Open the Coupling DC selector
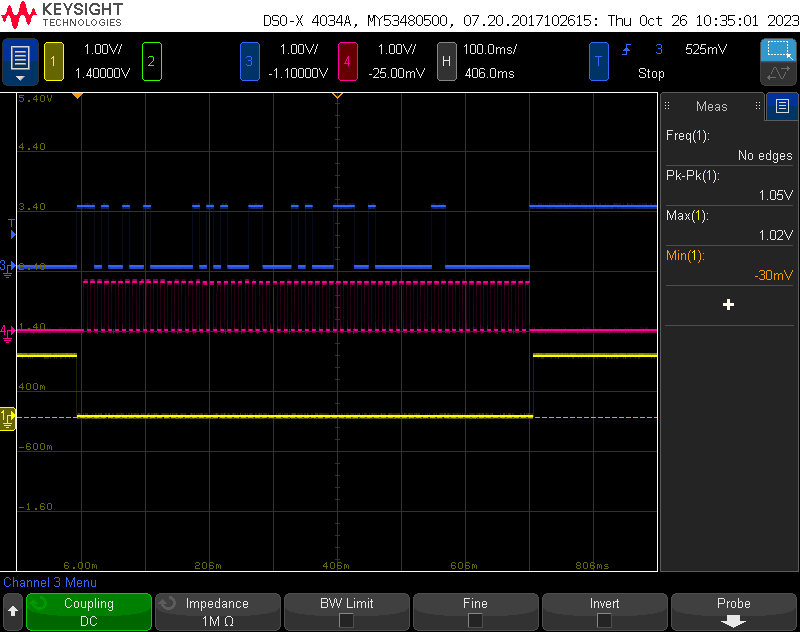 coord(89,611)
